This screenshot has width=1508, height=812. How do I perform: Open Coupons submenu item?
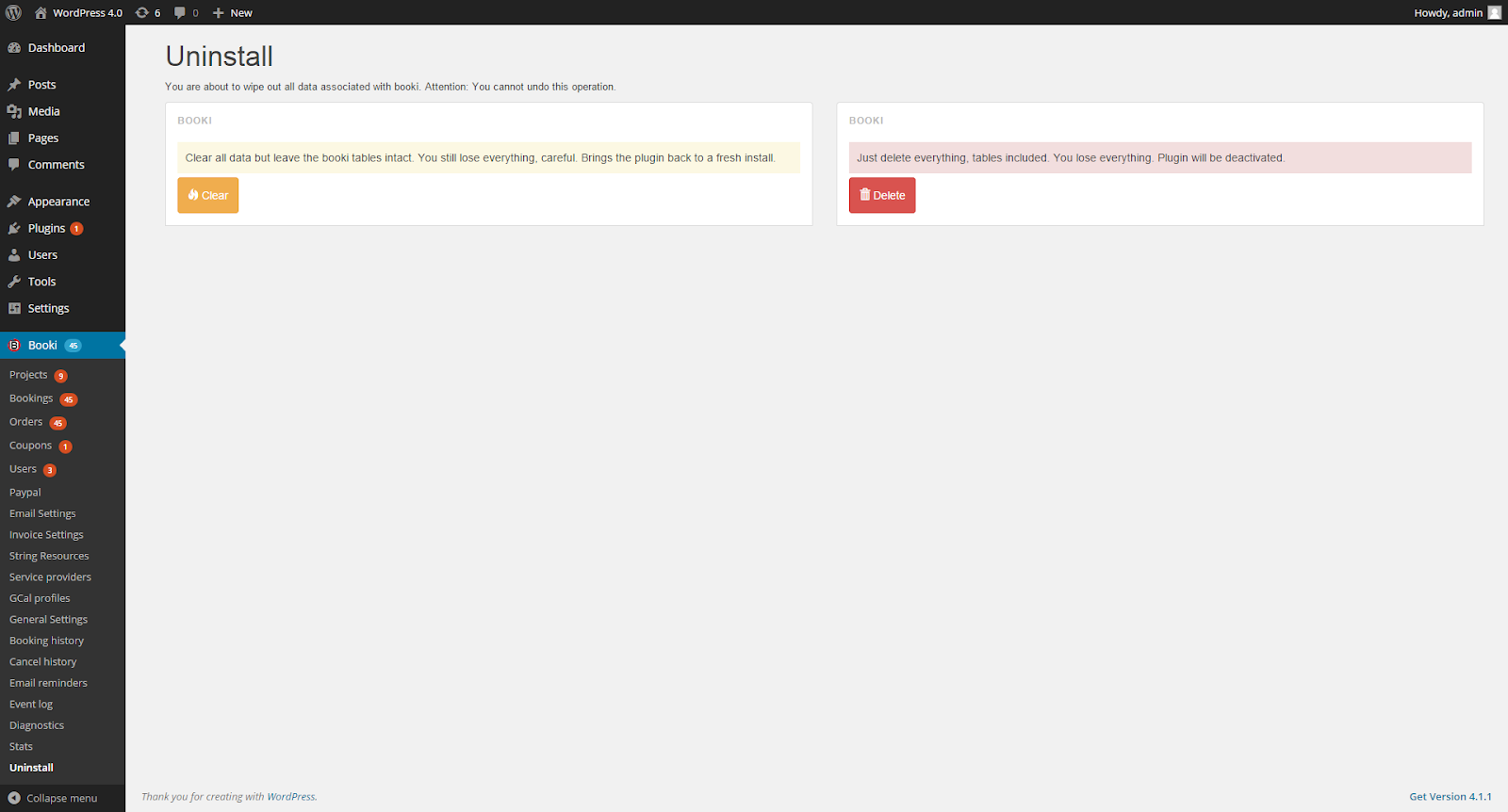(30, 446)
